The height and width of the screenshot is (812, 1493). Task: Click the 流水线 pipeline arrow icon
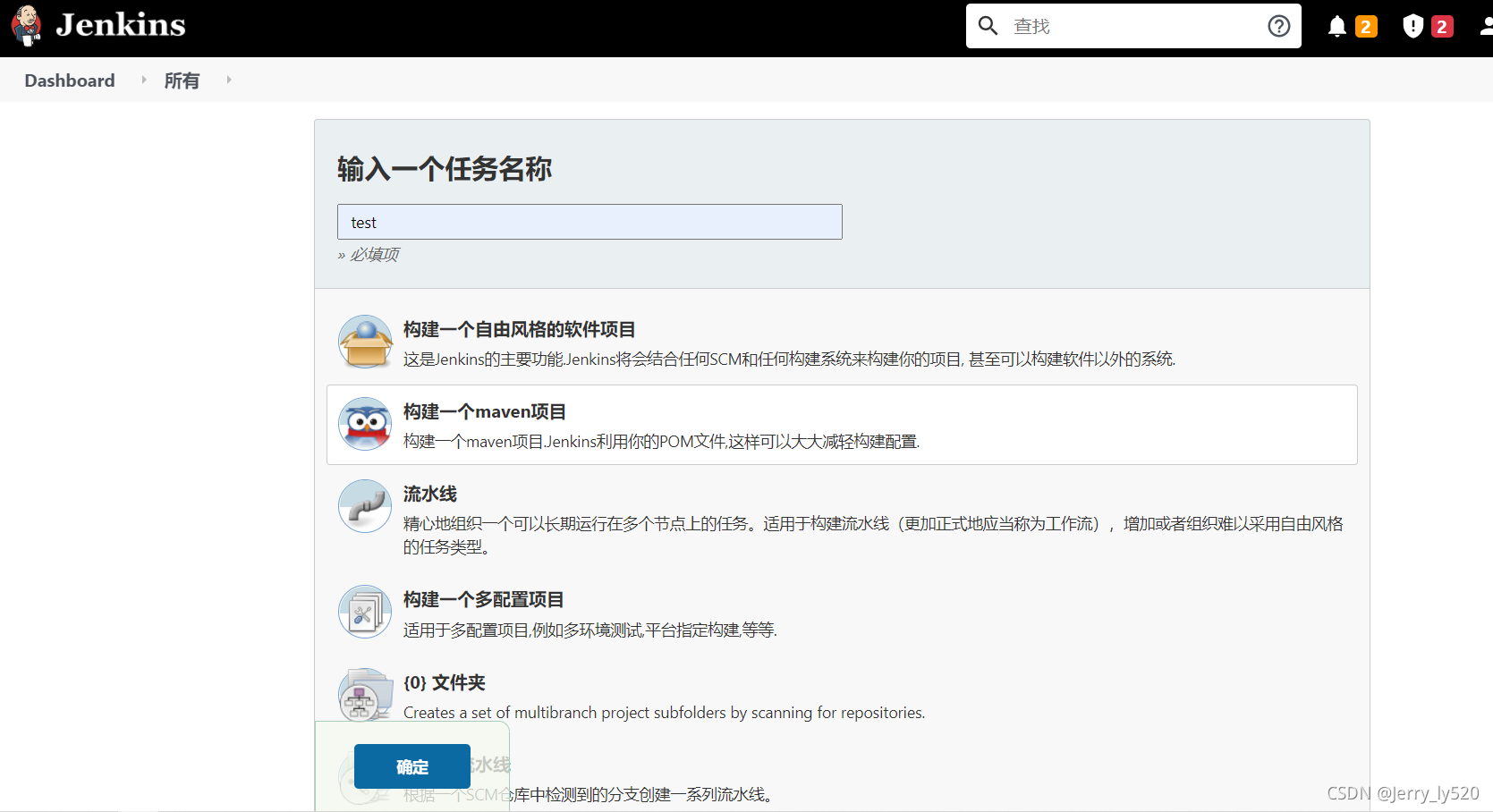coord(364,506)
